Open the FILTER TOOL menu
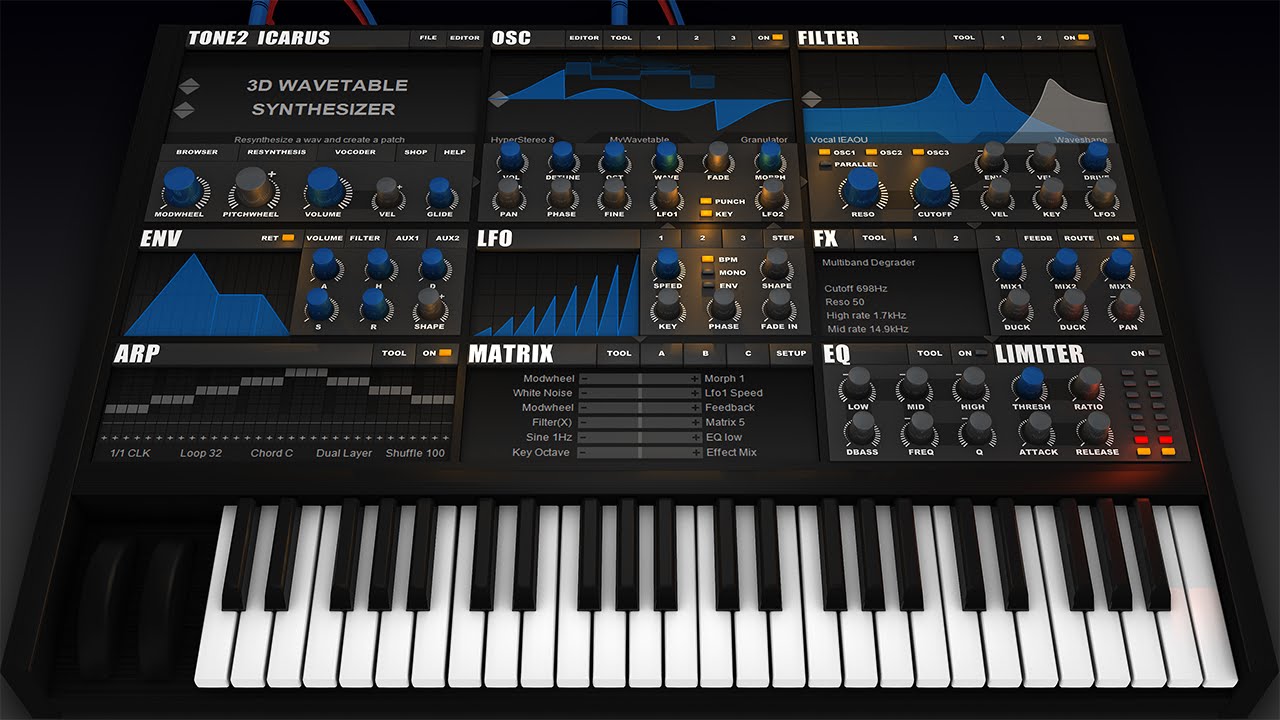 964,38
